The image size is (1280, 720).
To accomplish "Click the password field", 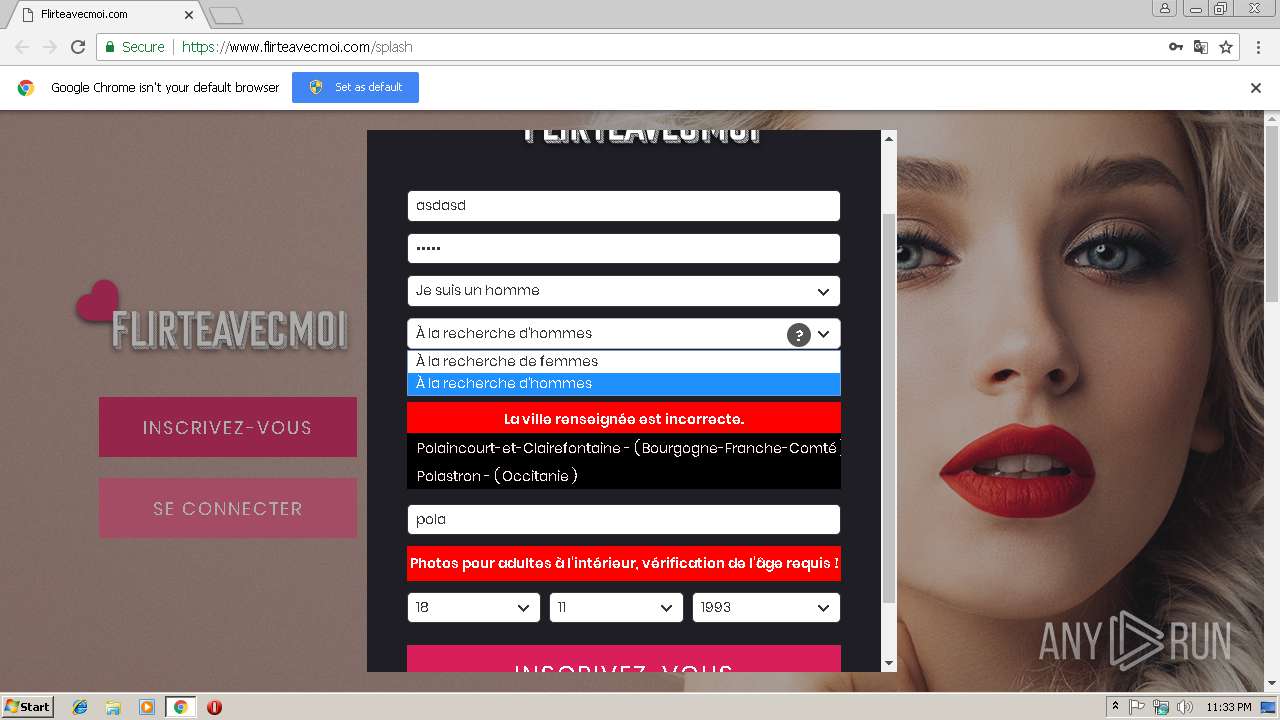I will tap(624, 248).
